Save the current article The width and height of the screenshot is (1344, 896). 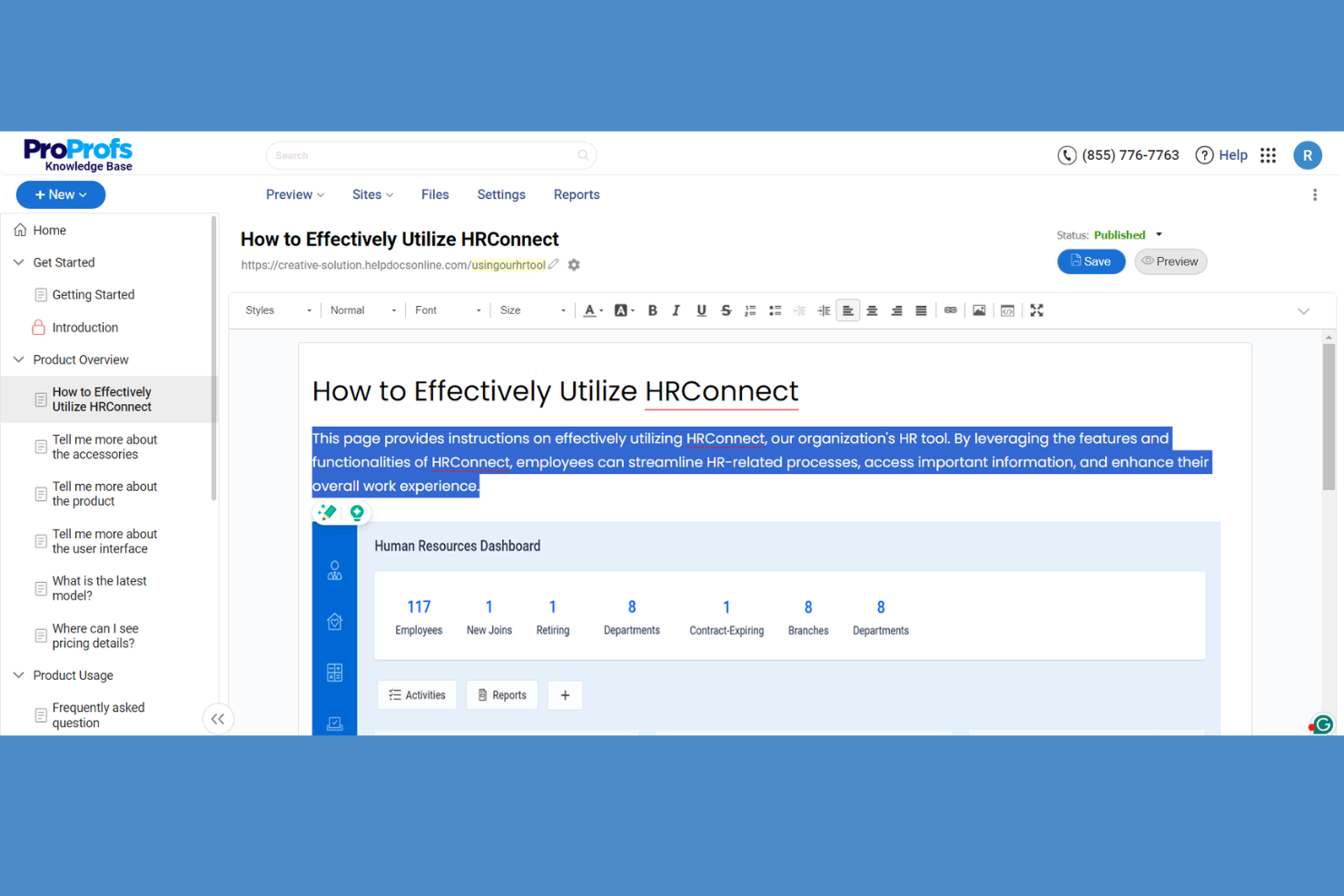tap(1091, 261)
